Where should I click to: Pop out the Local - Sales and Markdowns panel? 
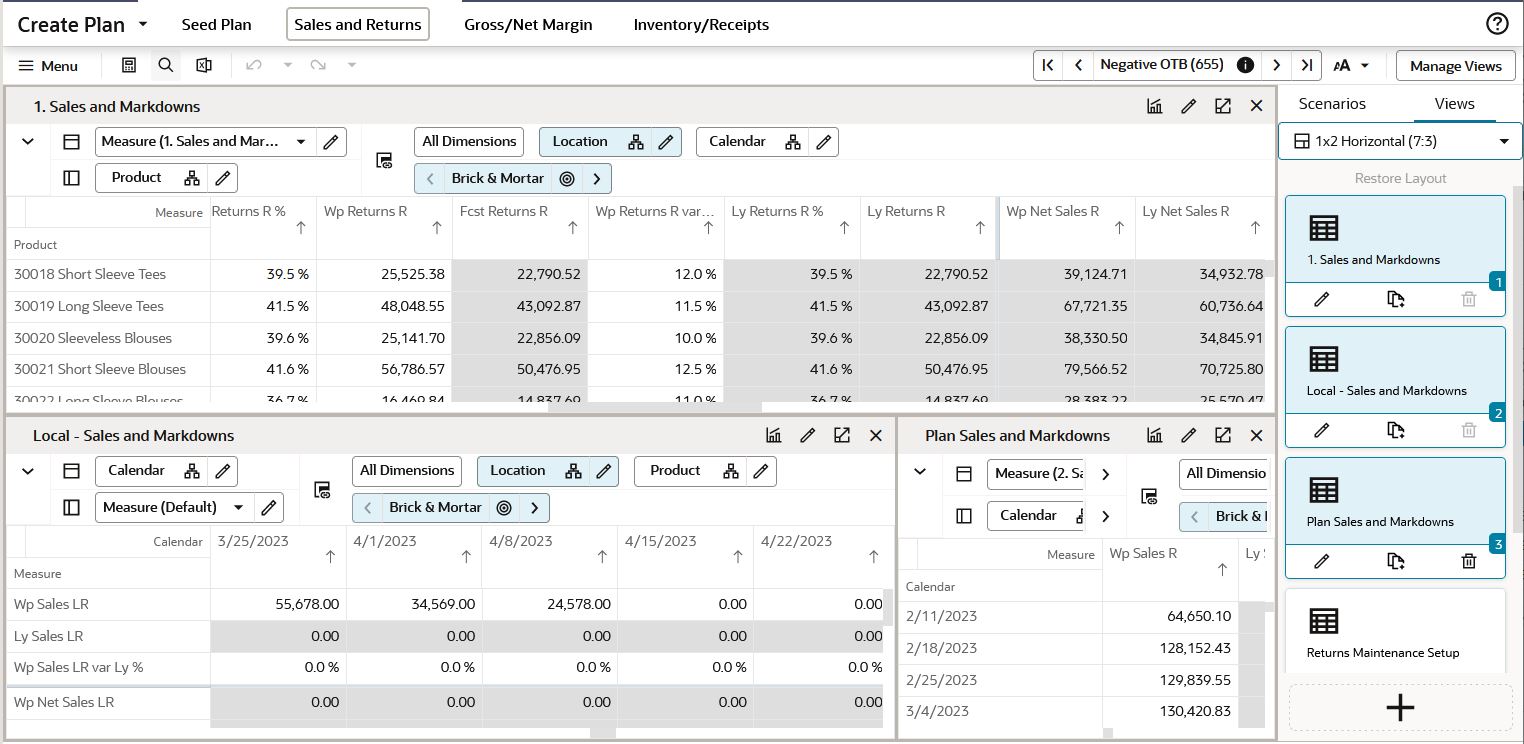[x=842, y=435]
